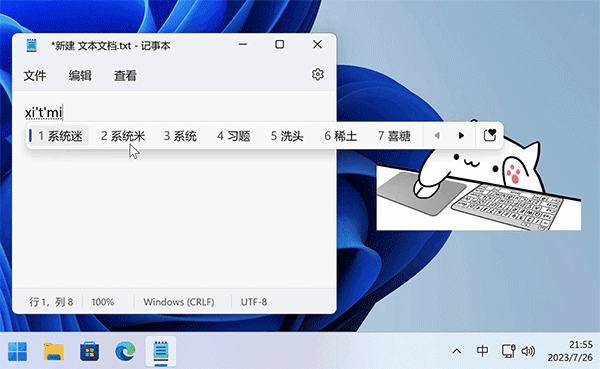600x369 pixels.
Task: Open Microsoft Store from taskbar
Action: (x=89, y=351)
